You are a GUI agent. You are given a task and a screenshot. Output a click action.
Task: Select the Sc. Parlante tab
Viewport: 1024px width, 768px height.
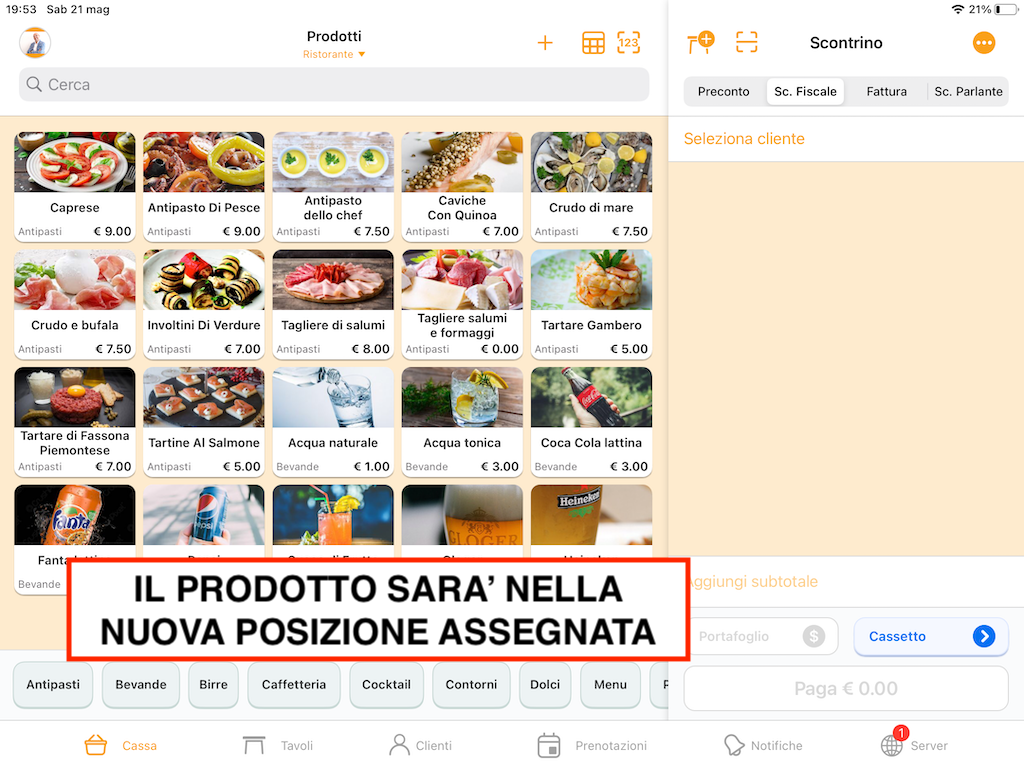[968, 91]
